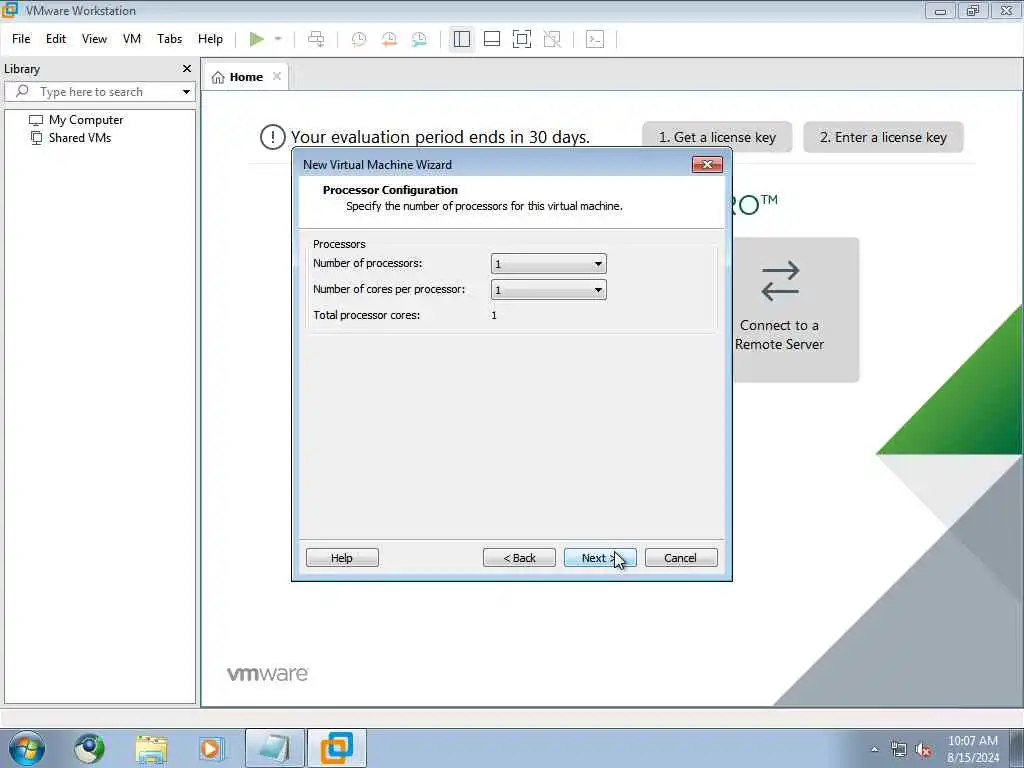Click the VMware Workstation taskbar icon
This screenshot has width=1024, height=768.
click(336, 748)
